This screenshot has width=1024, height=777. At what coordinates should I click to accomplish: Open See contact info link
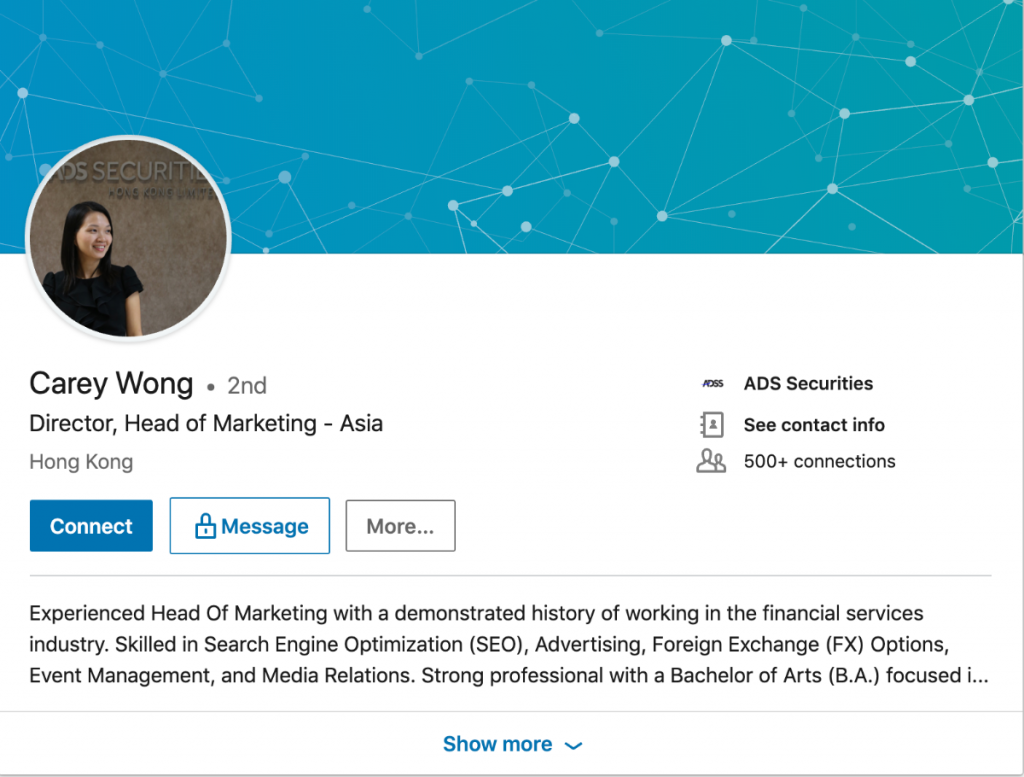[814, 425]
